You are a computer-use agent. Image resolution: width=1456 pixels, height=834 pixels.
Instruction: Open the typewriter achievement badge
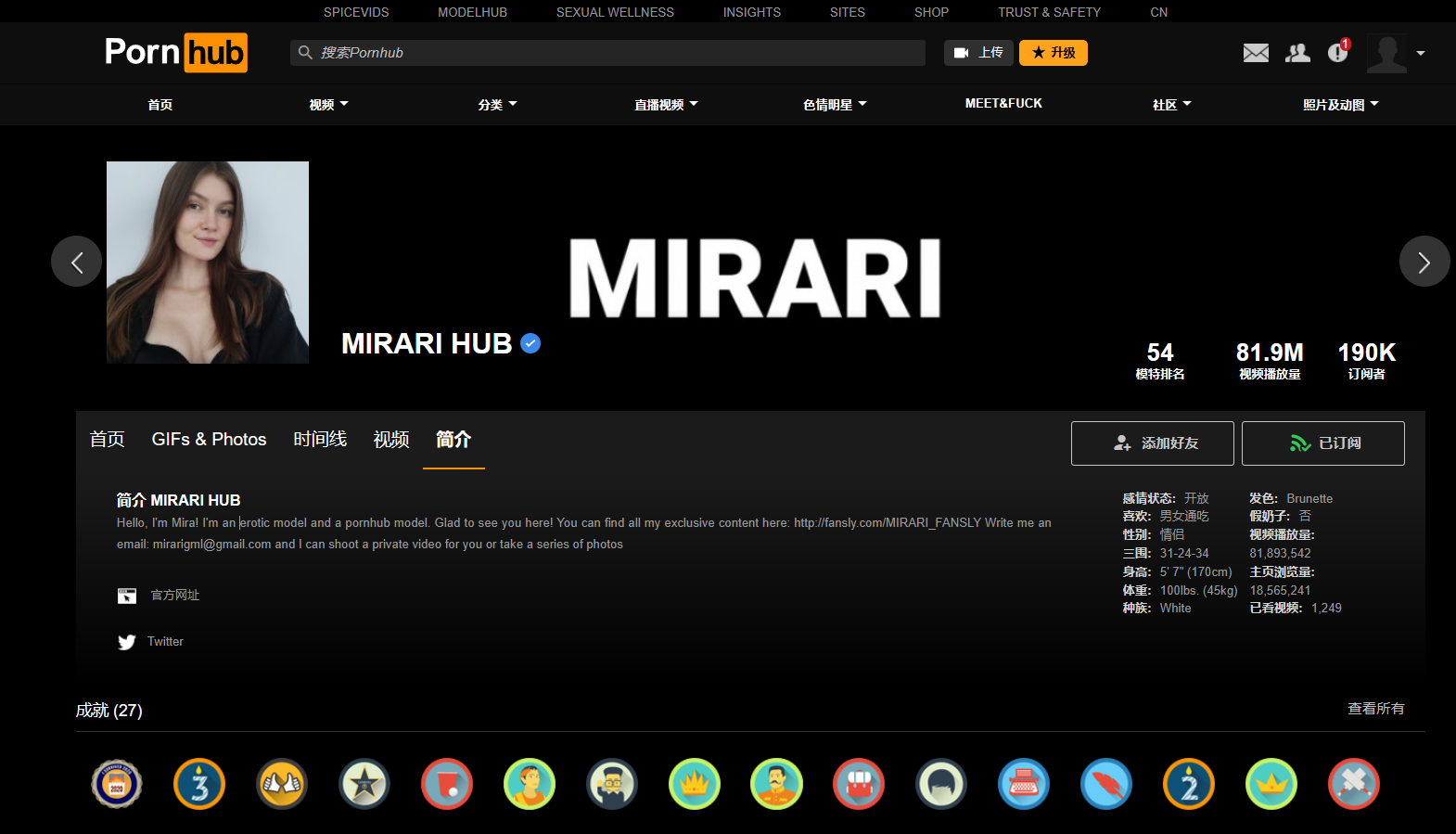[1024, 784]
